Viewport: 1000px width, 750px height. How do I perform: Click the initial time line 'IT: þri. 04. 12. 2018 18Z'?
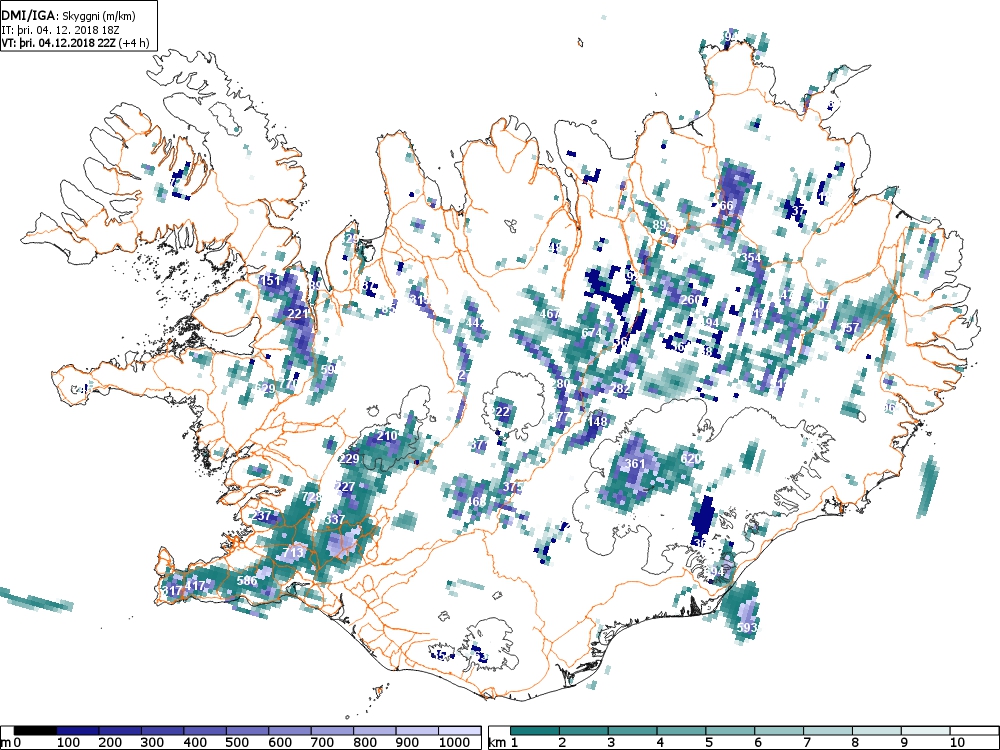60,29
